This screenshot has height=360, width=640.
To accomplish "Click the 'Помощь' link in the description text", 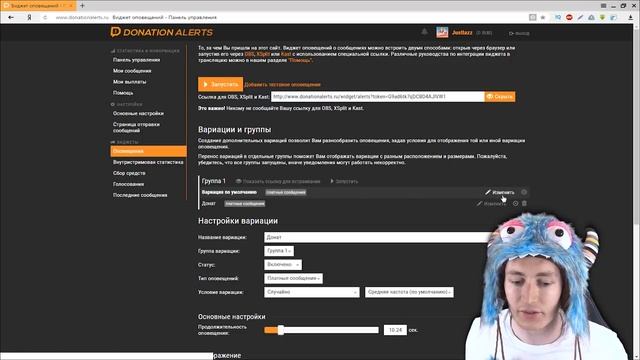I will point(300,60).
